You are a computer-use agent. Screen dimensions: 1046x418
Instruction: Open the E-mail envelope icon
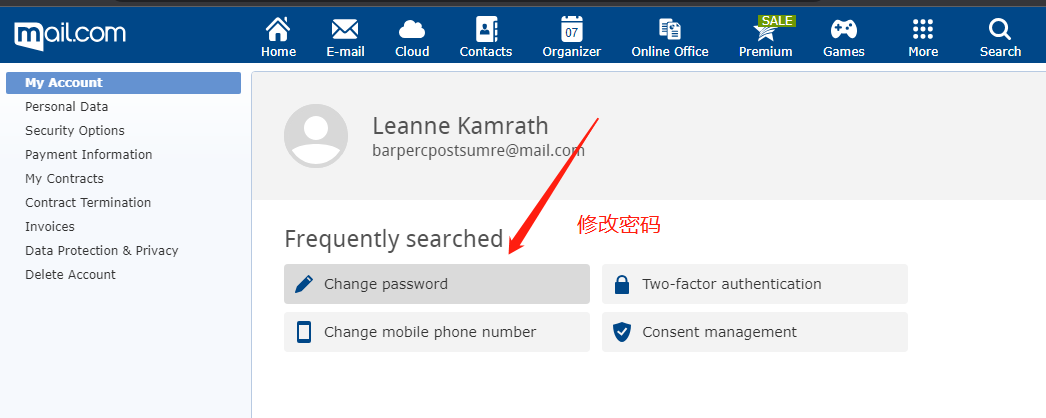tap(345, 30)
